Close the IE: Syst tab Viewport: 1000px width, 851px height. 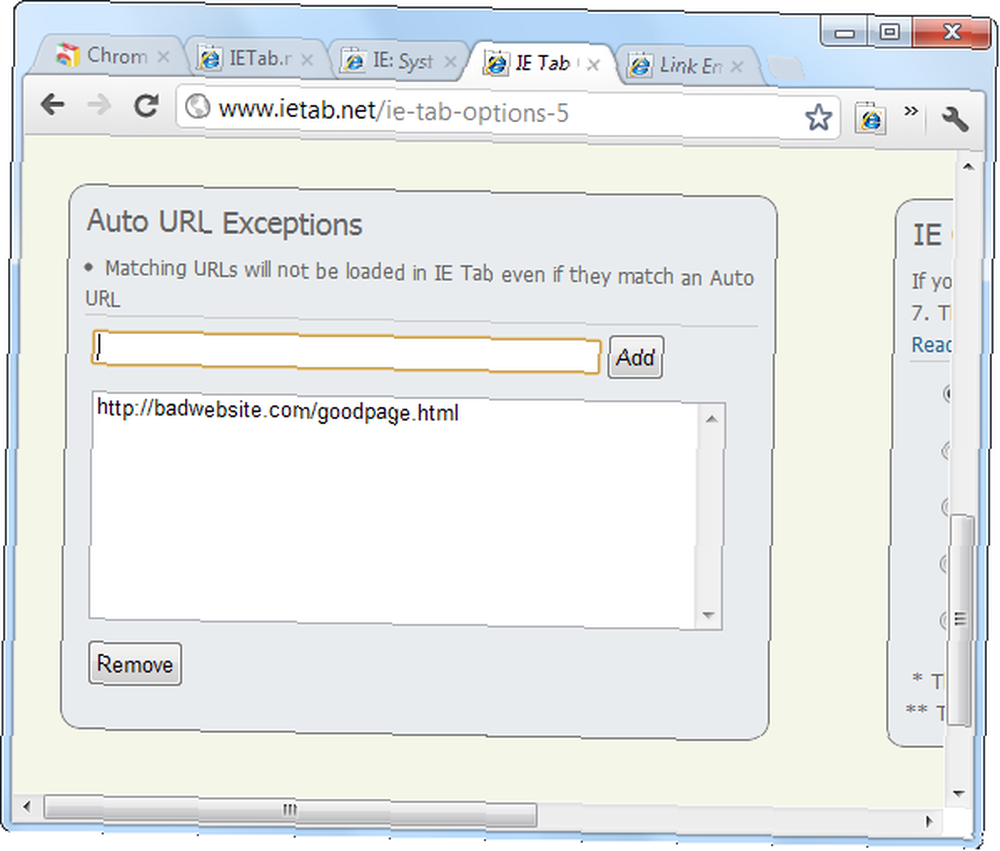tap(450, 62)
